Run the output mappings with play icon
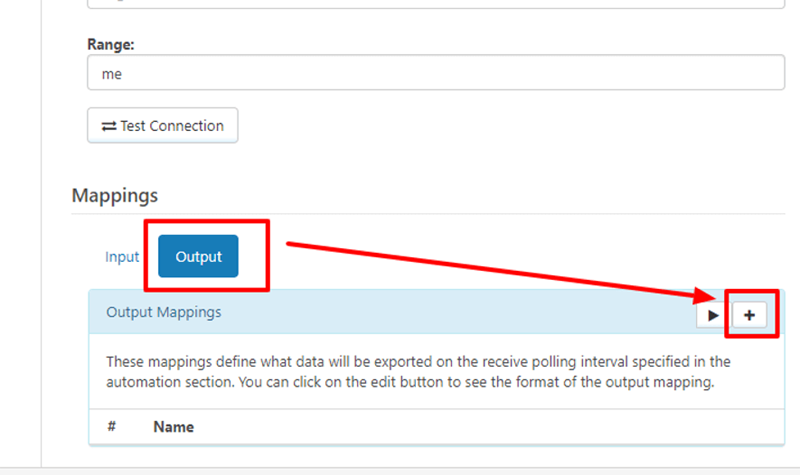This screenshot has width=800, height=475. (712, 315)
